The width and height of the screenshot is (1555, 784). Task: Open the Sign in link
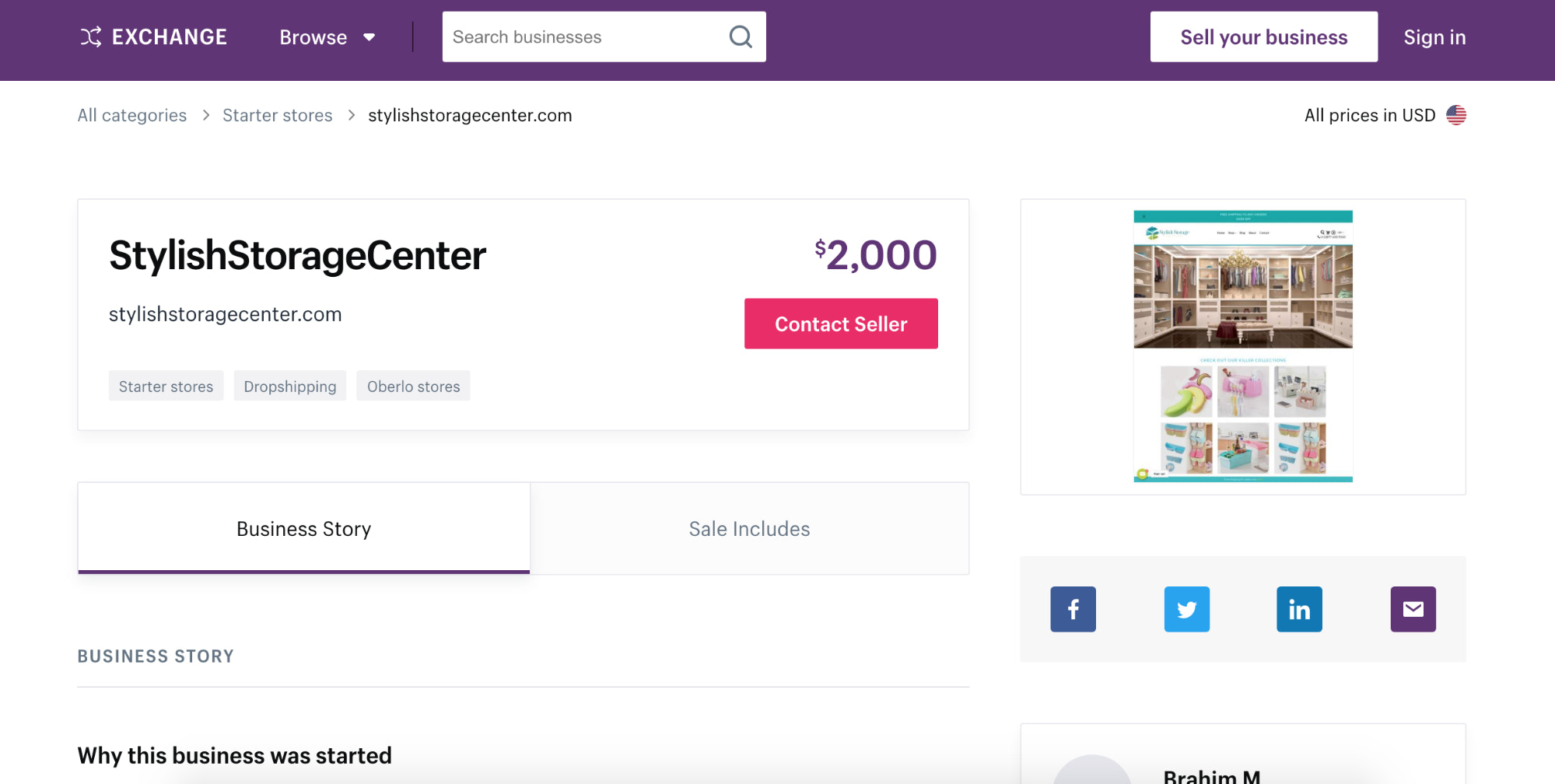tap(1434, 37)
